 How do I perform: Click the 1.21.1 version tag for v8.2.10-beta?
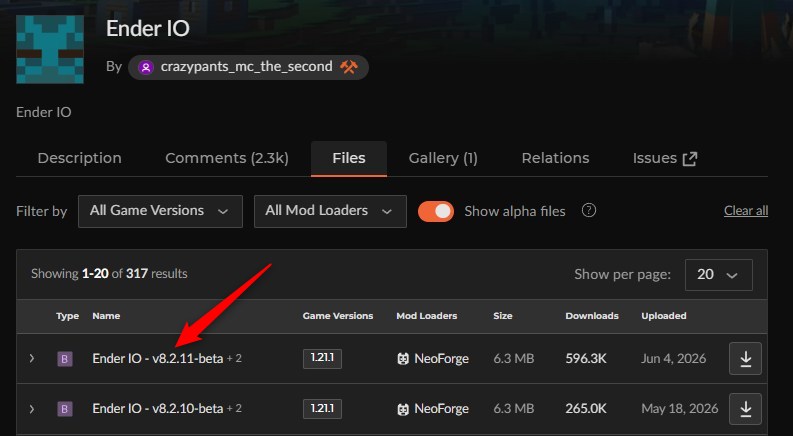[323, 409]
